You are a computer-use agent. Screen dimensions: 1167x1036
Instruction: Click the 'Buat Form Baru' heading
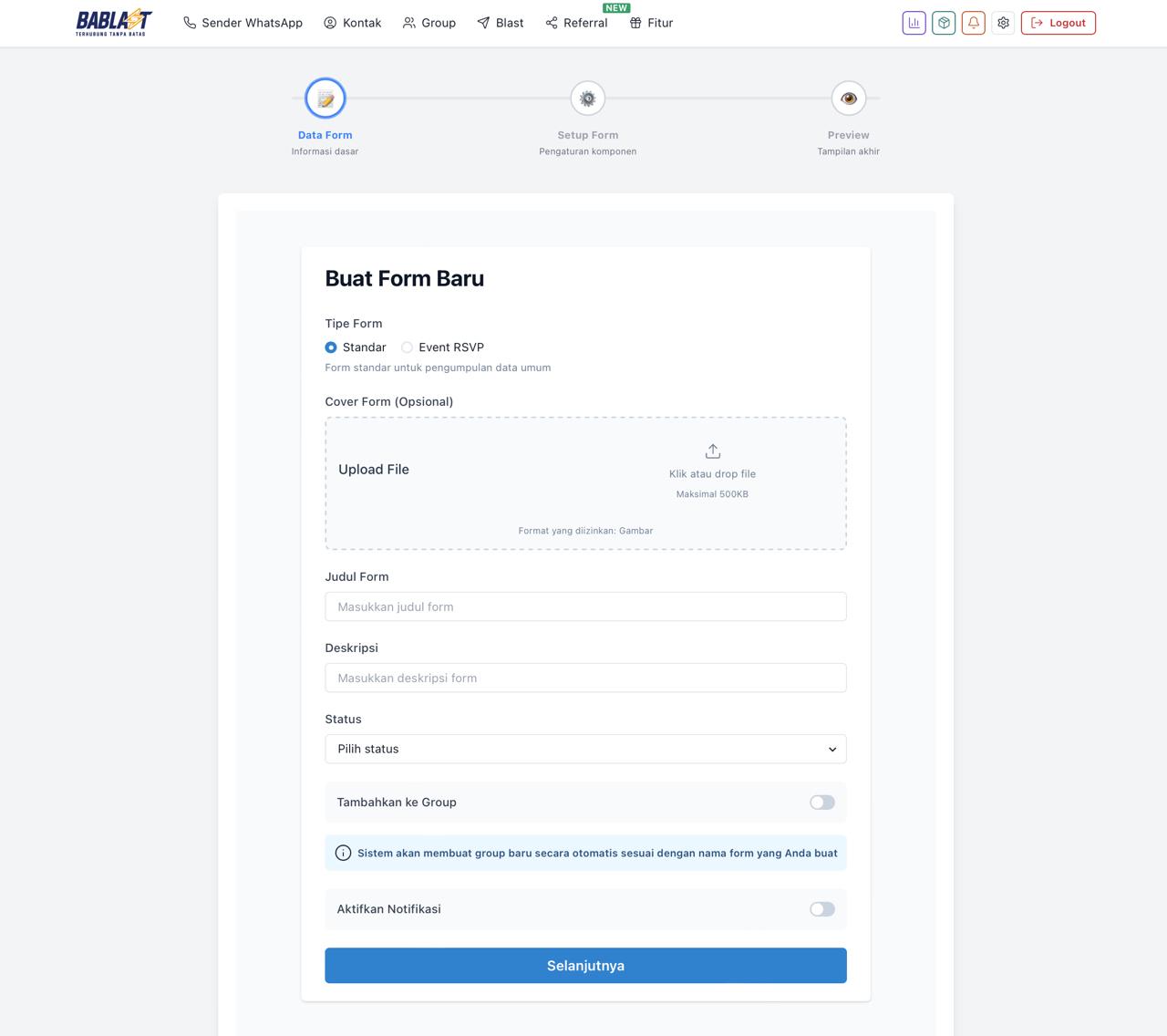405,278
